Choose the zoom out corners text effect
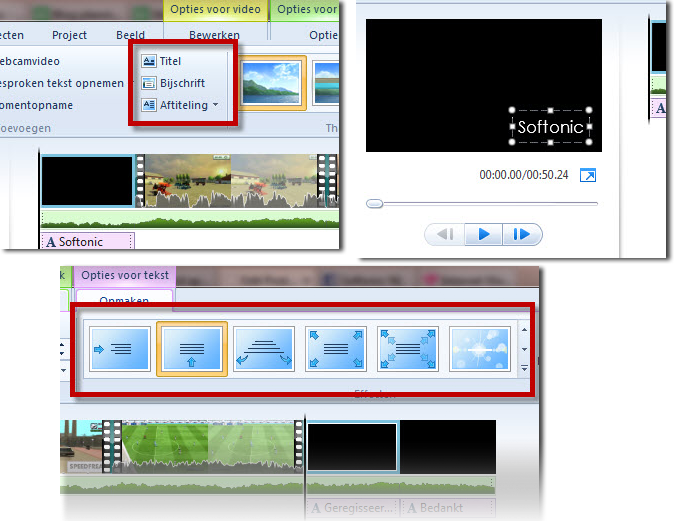This screenshot has height=521, width=680. 336,349
